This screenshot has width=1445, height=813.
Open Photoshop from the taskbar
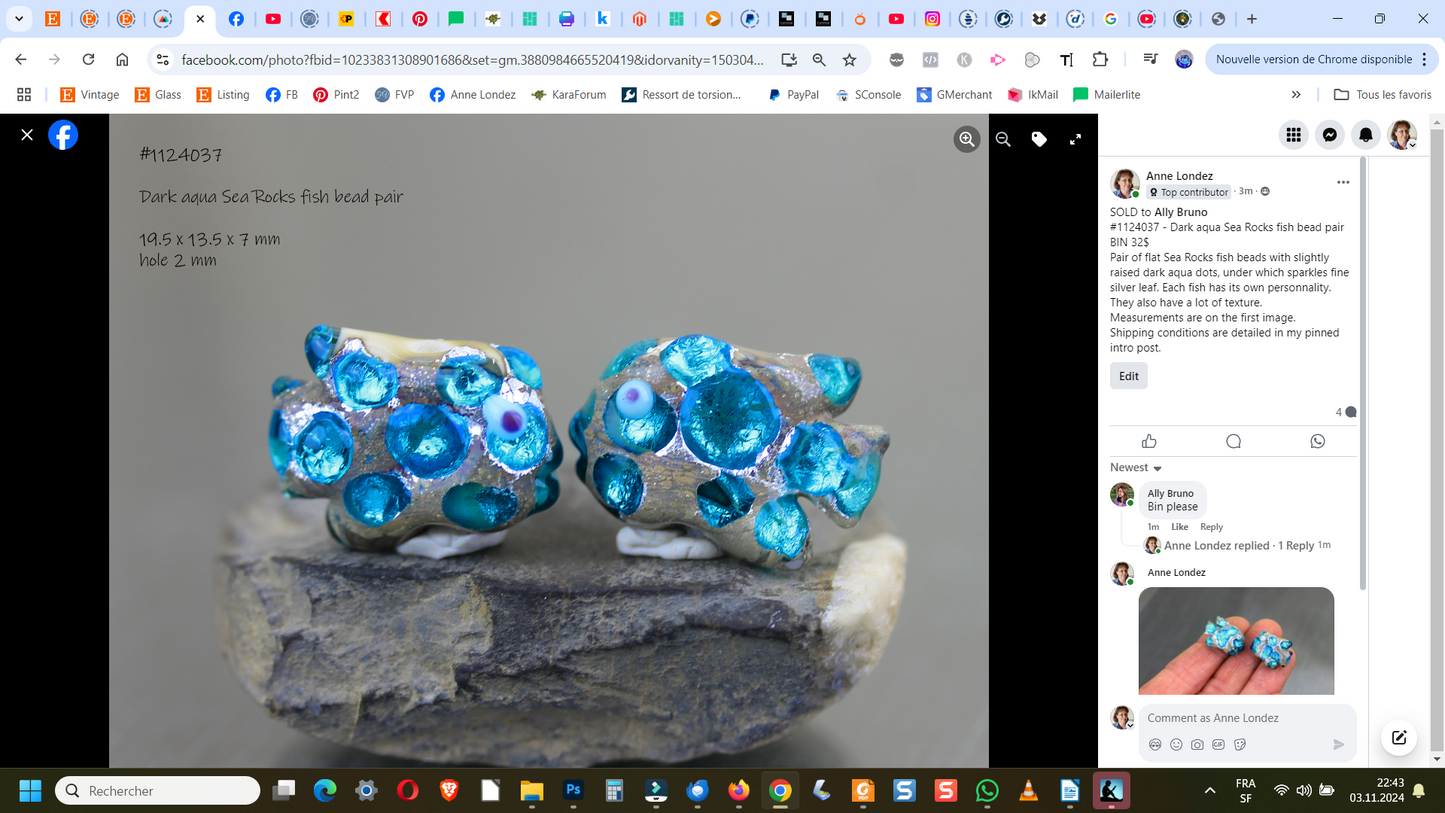[573, 790]
